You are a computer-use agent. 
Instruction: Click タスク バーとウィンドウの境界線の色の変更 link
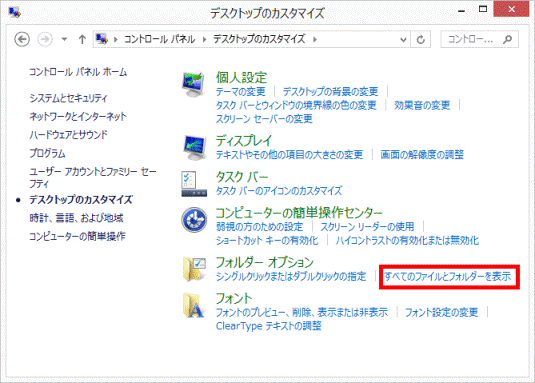click(x=296, y=105)
